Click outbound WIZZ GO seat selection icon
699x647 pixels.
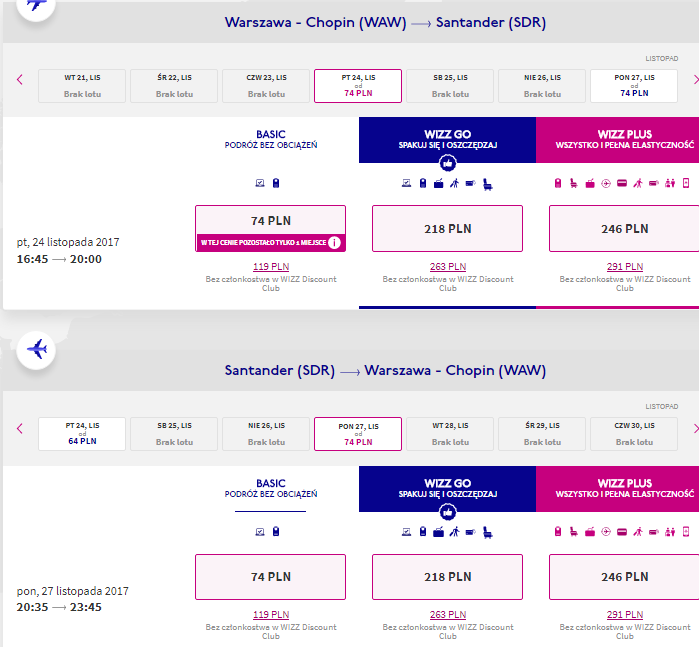coord(488,184)
